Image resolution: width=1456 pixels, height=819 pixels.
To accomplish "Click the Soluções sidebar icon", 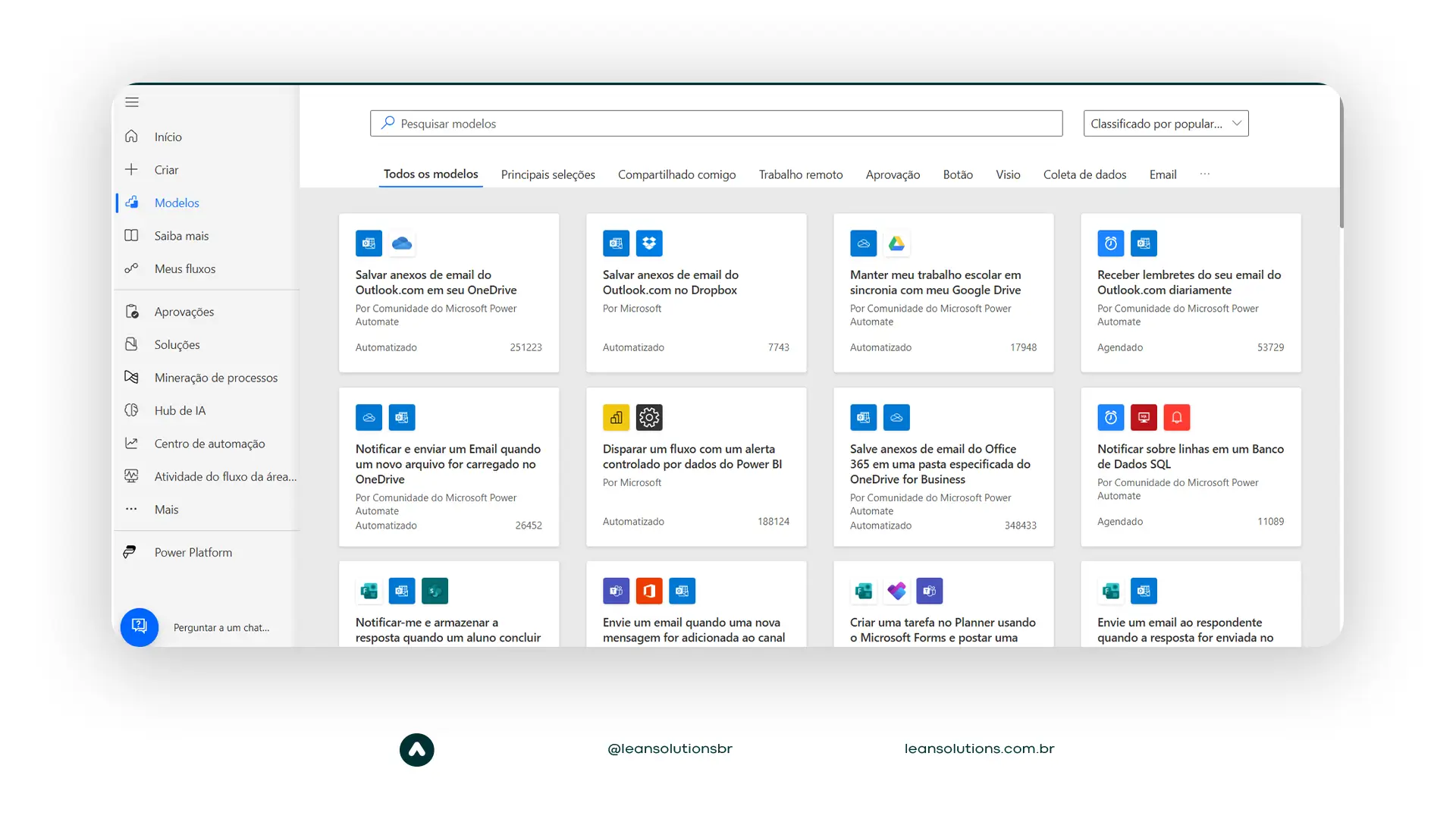I will pyautogui.click(x=131, y=344).
